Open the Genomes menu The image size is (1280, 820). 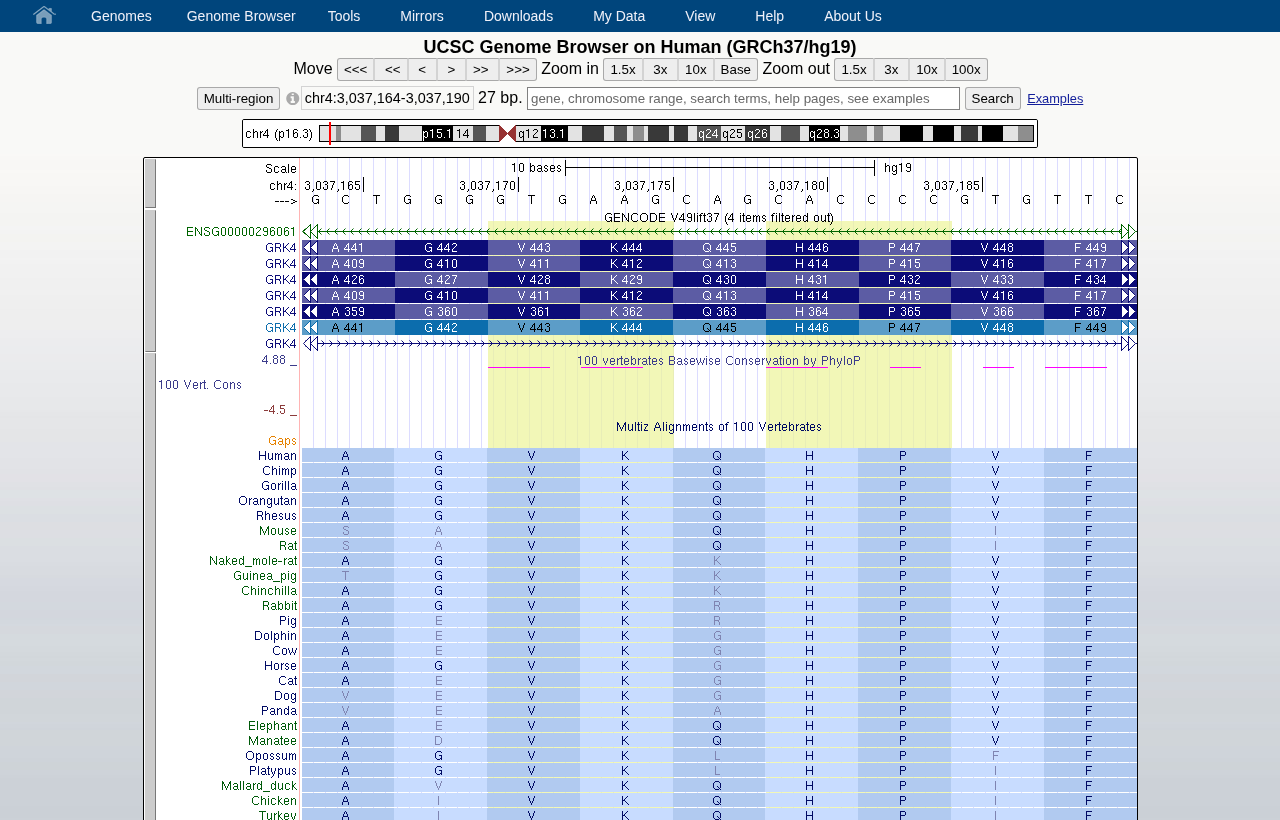(121, 16)
